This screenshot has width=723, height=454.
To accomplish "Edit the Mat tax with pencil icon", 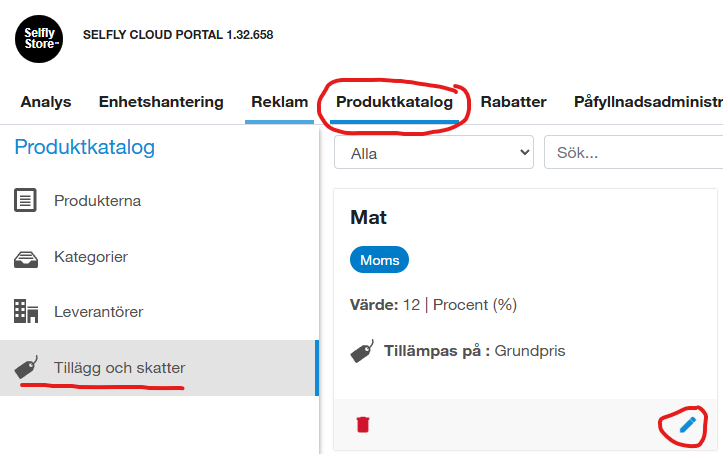I will 687,425.
